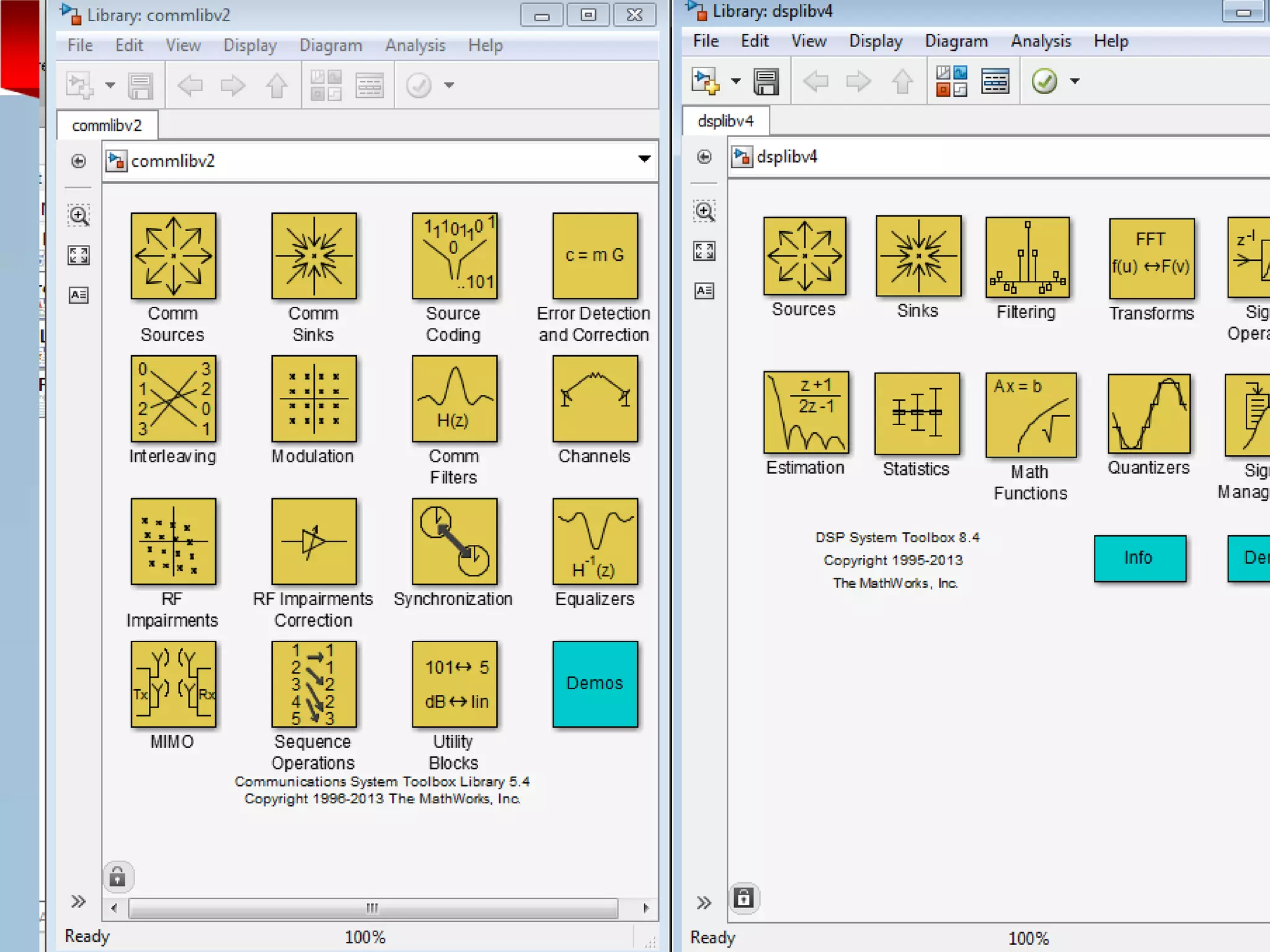The height and width of the screenshot is (952, 1270).
Task: Switch to the dsplibv4 tab
Action: (x=725, y=121)
